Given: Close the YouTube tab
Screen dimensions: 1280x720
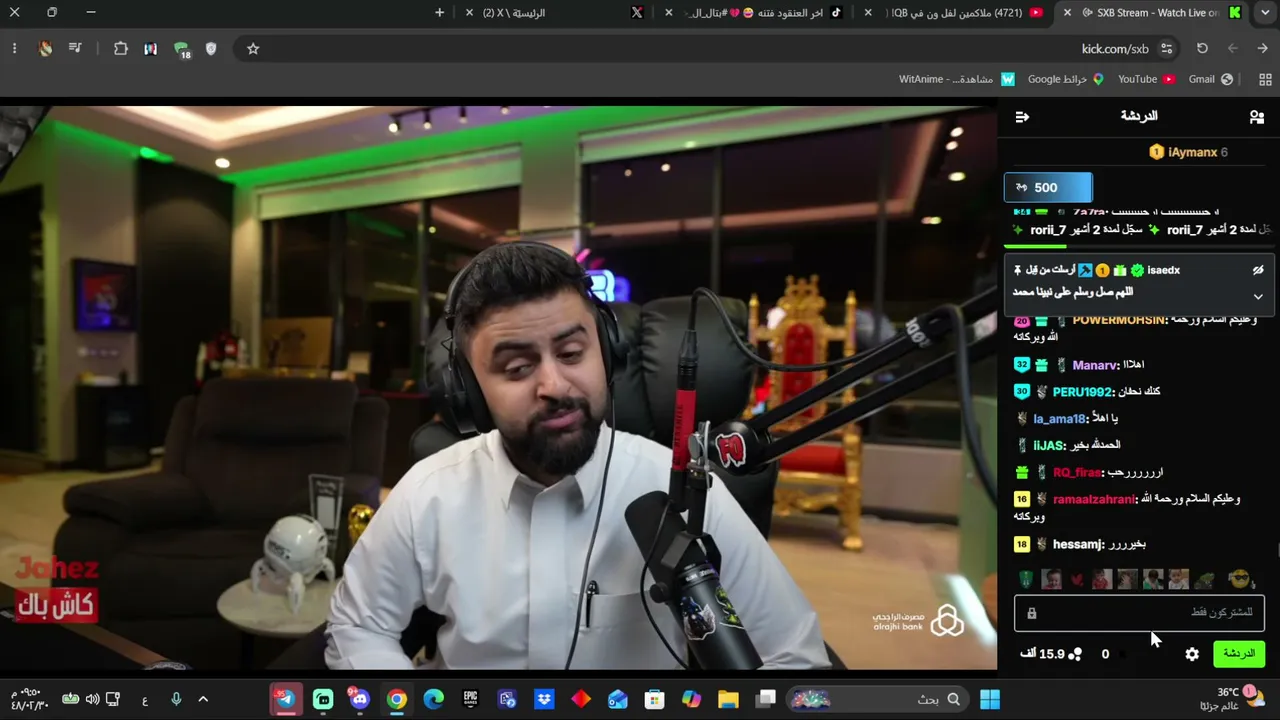Looking at the screenshot, I should click(x=868, y=13).
